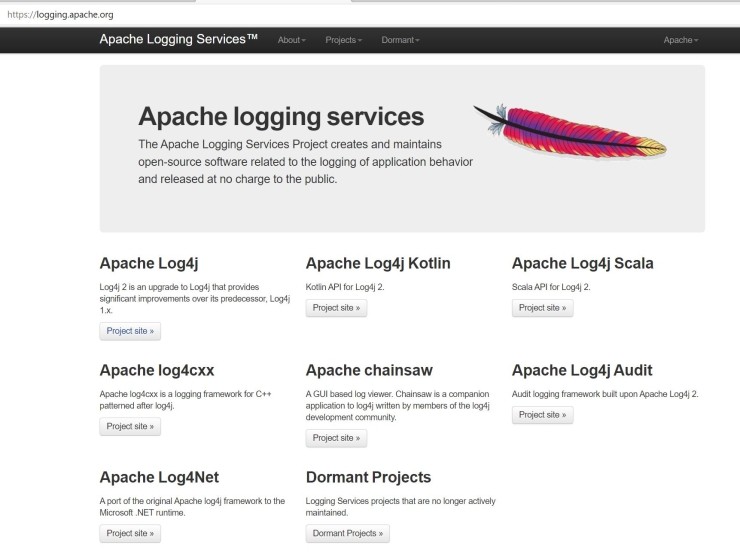Open the About dropdown menu
740x553 pixels.
[291, 40]
